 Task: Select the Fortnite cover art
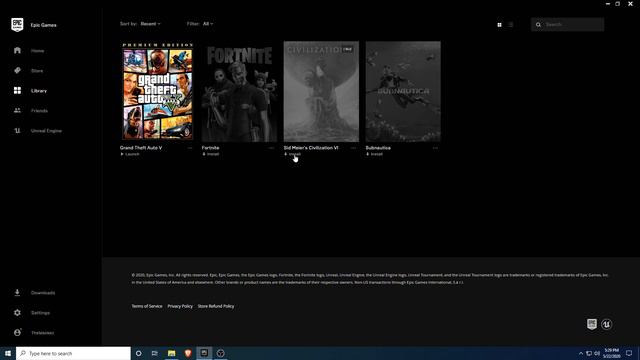239,91
